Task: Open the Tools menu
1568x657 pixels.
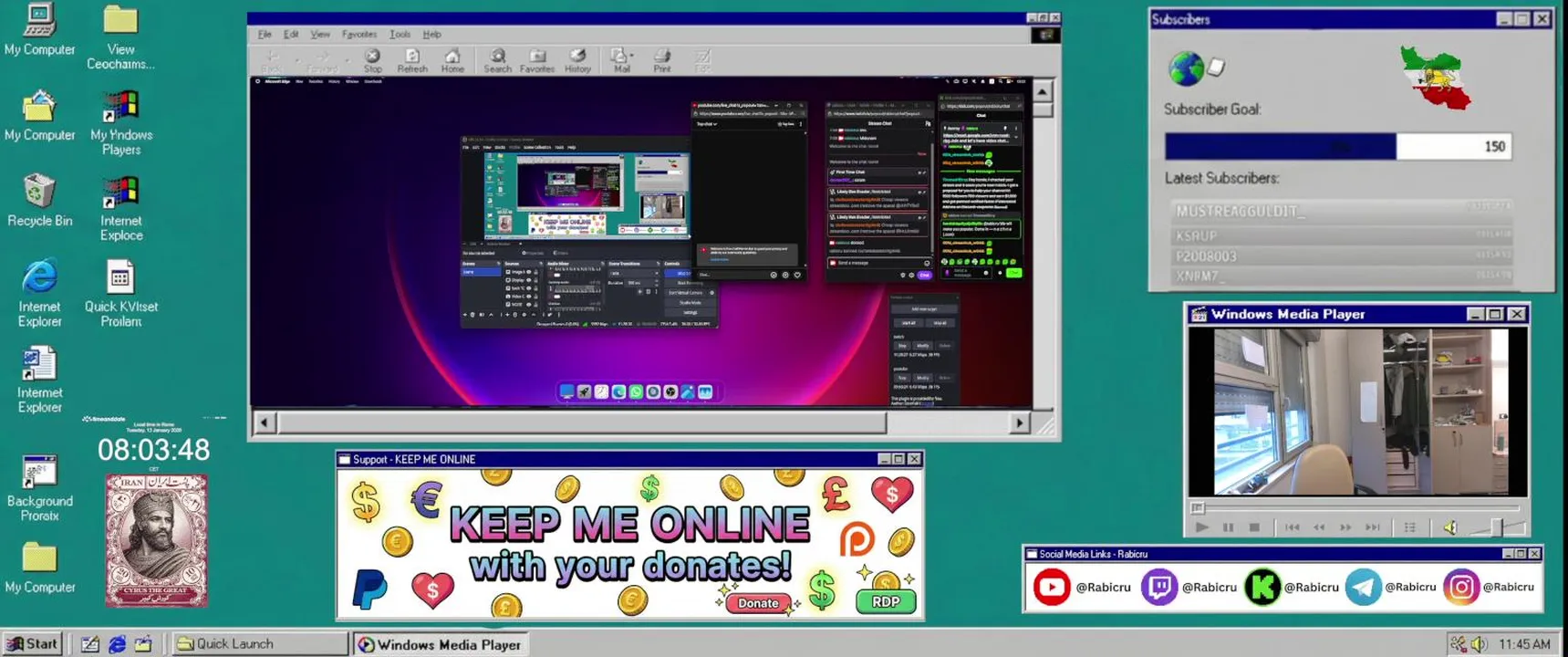Action: [x=400, y=34]
